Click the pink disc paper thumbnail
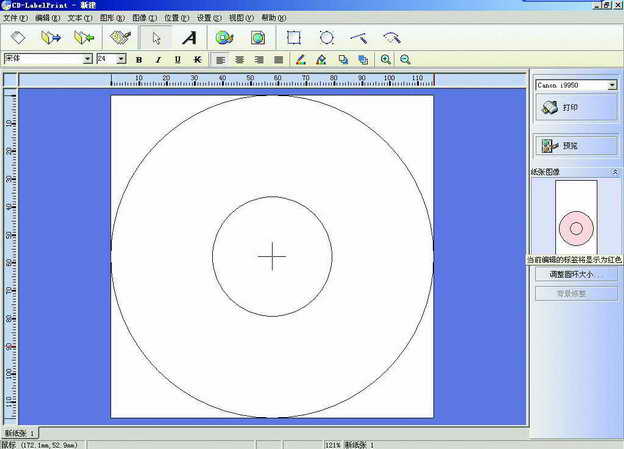624x449 pixels. click(x=576, y=229)
